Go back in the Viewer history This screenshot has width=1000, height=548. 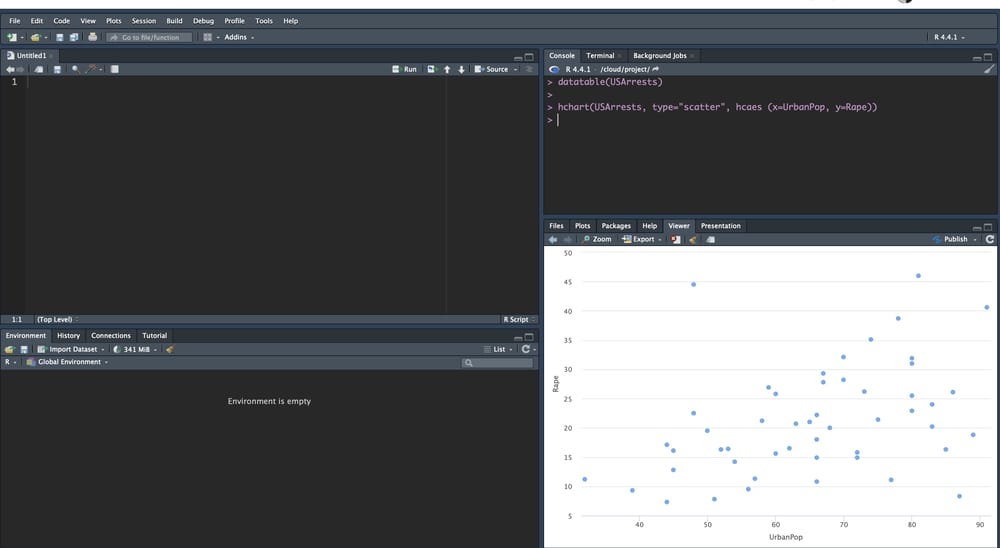click(553, 239)
